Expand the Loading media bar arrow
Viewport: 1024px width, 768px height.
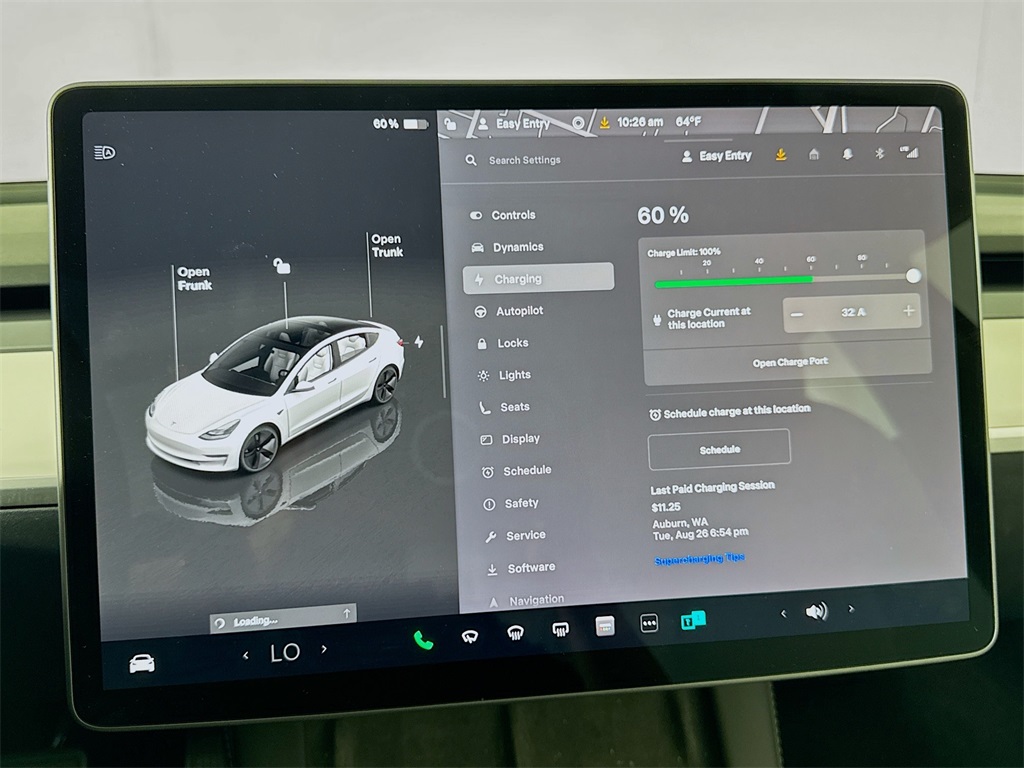[347, 613]
